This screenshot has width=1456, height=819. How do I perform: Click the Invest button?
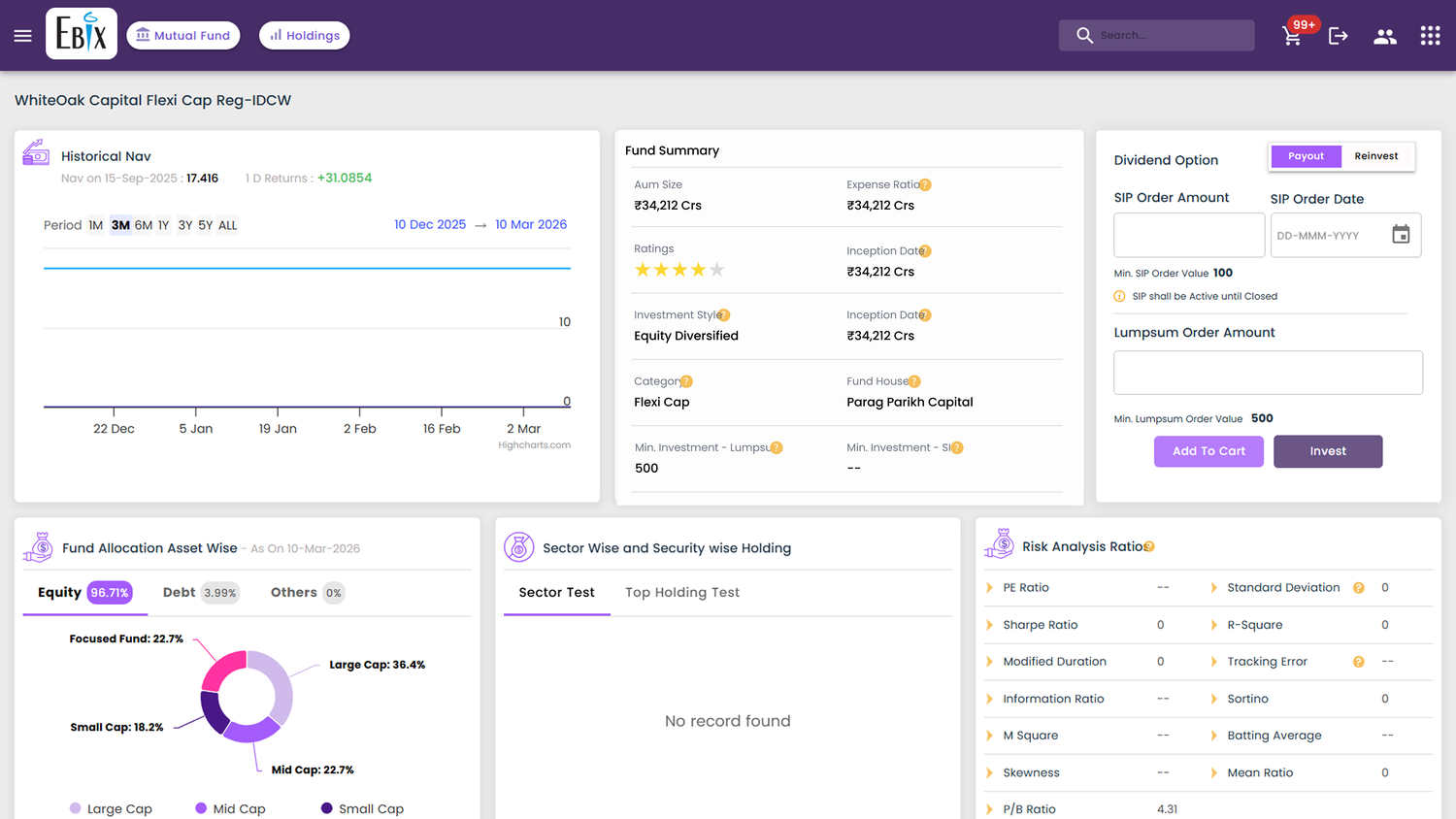click(1328, 451)
